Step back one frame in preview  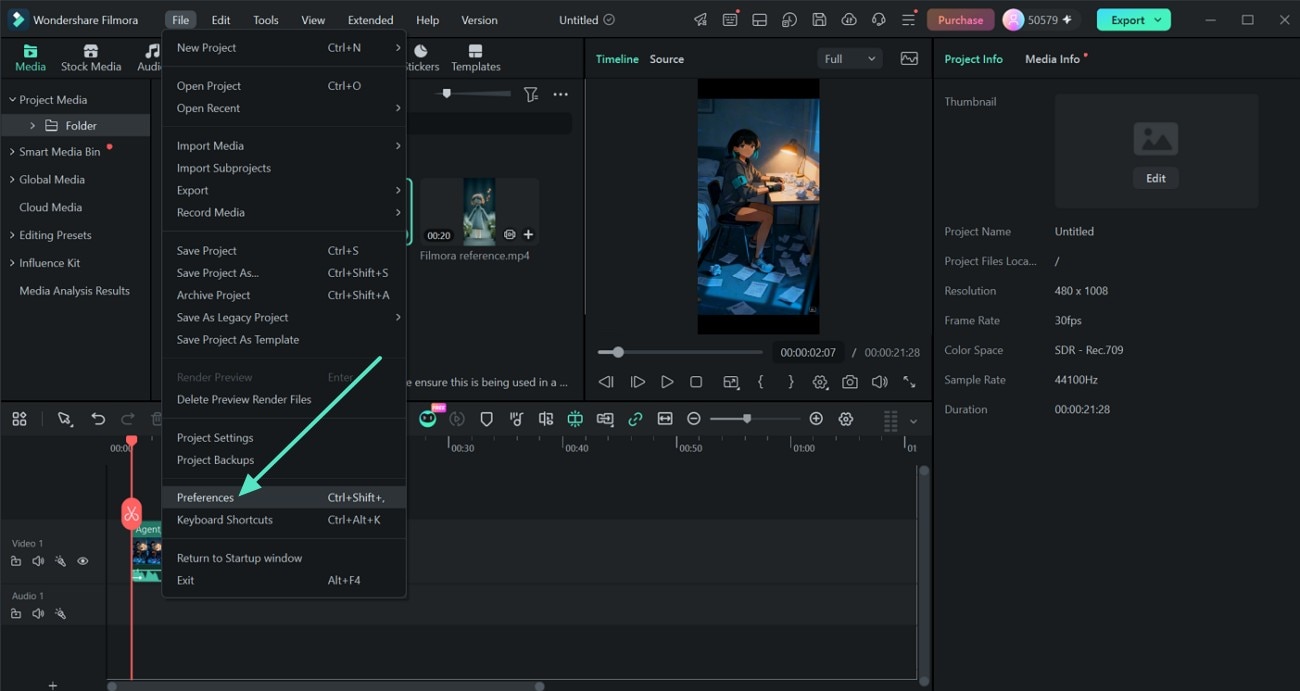[x=606, y=382]
